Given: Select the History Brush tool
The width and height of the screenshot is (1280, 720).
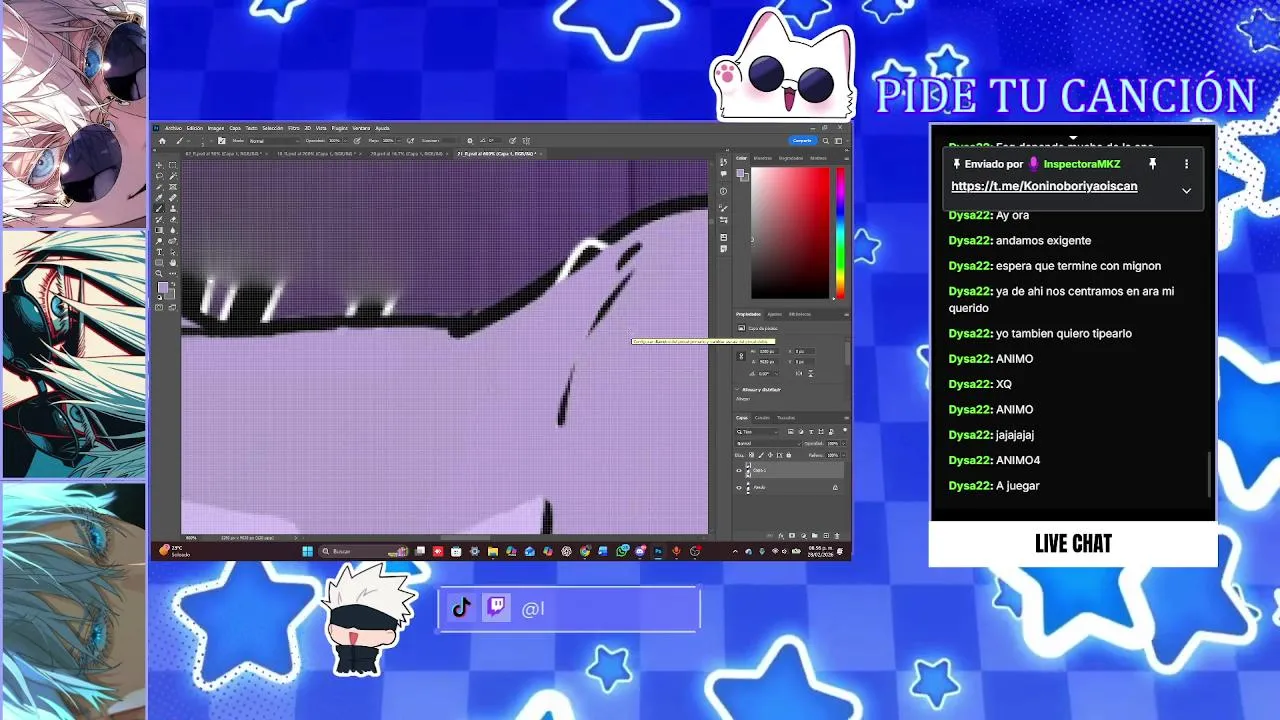Looking at the screenshot, I should pyautogui.click(x=159, y=220).
